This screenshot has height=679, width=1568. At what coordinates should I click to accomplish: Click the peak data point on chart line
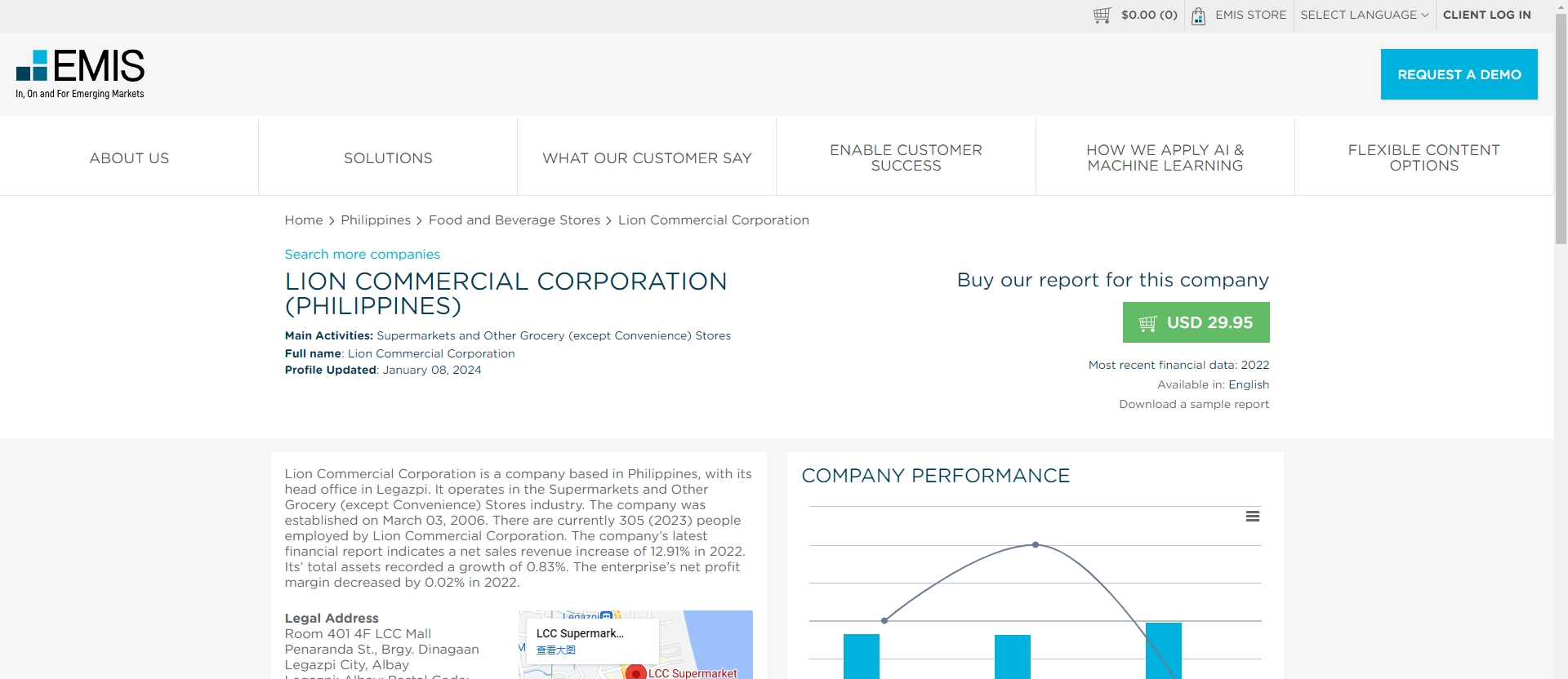pyautogui.click(x=1036, y=544)
